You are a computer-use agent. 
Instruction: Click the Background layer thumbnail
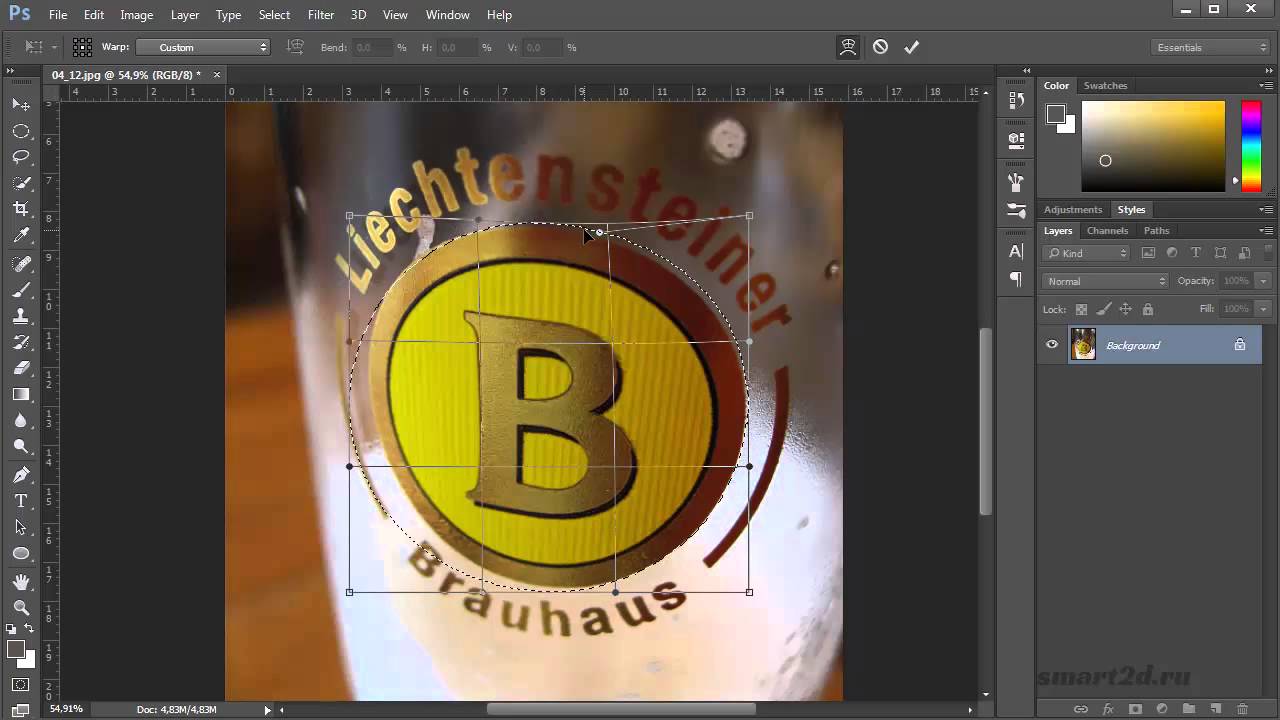[1083, 345]
